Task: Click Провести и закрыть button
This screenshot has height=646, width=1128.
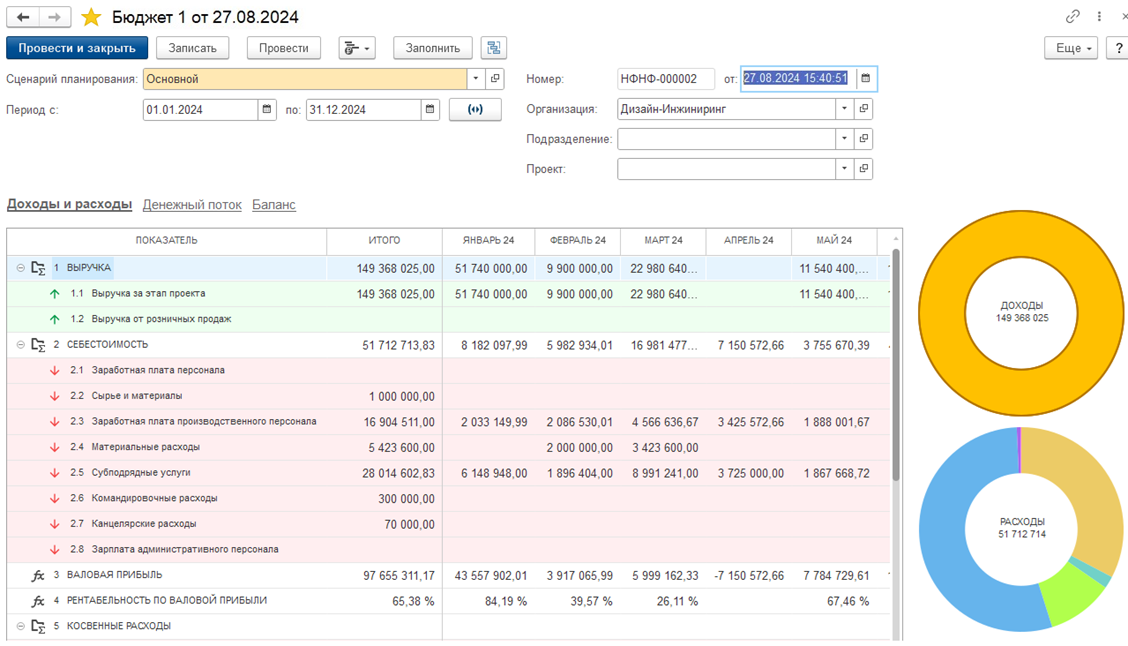Action: 77,48
